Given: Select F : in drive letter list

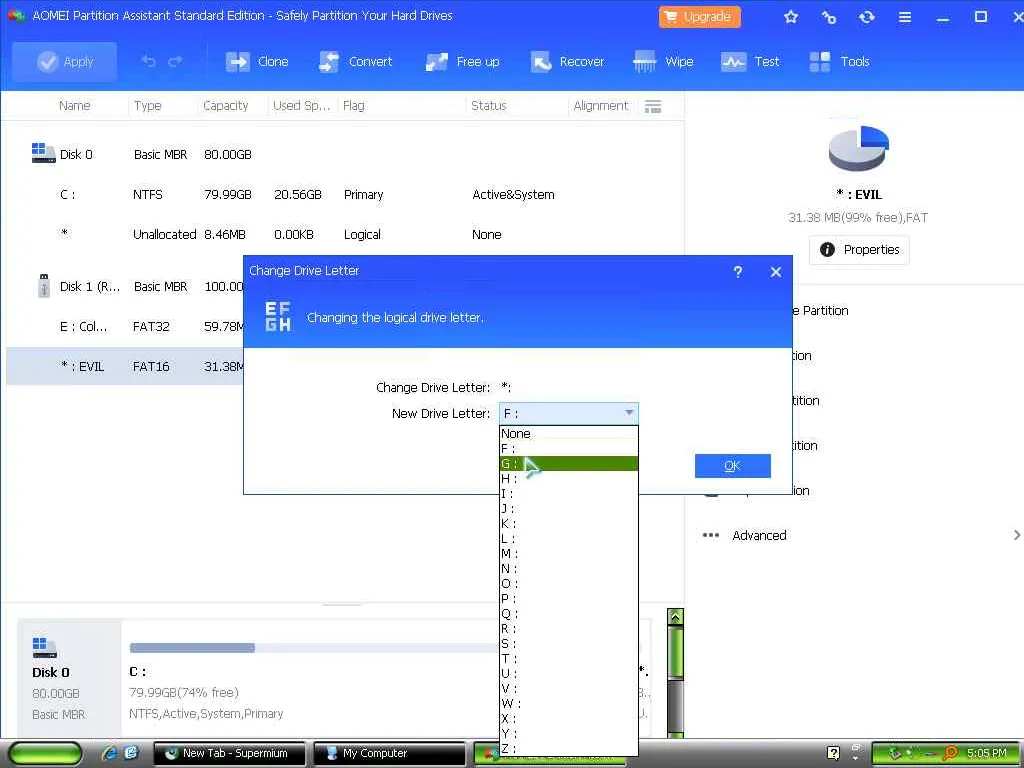Looking at the screenshot, I should (568, 449).
